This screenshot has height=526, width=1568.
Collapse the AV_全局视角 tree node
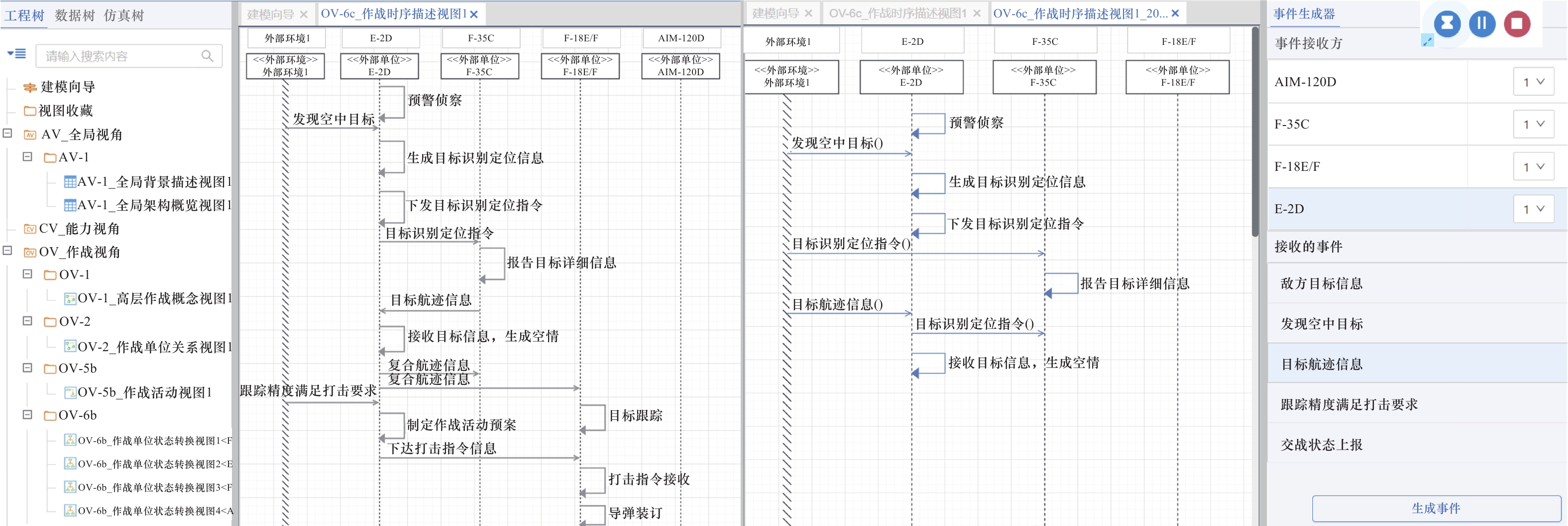7,132
